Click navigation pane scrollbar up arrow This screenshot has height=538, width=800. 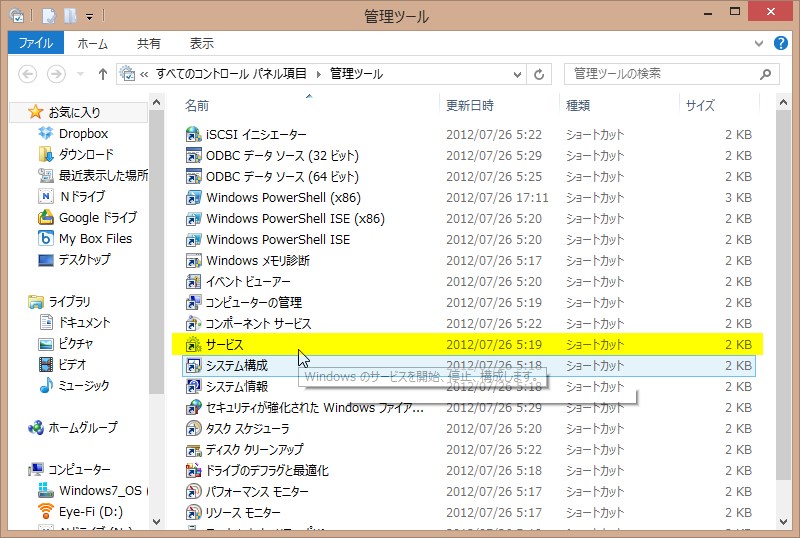(x=157, y=102)
